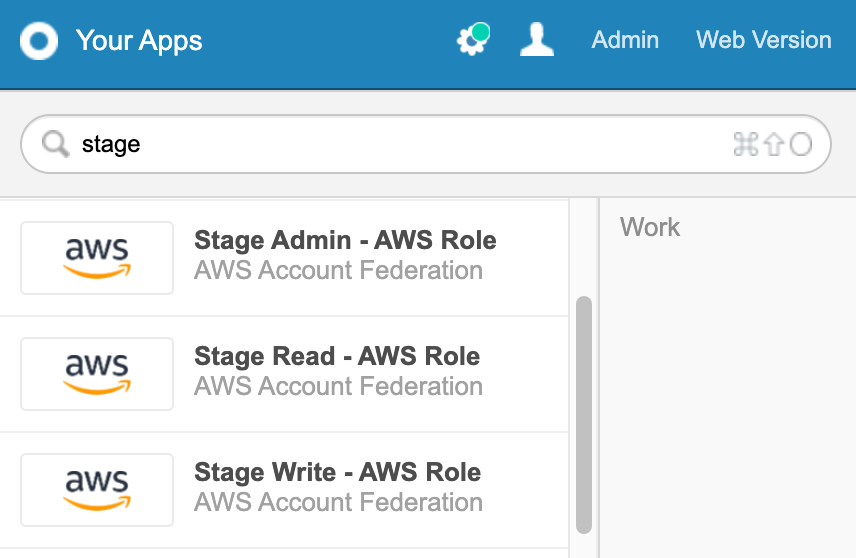Screen dimensions: 856x558
Task: Click the AWS logo for Stage Read
Action: (97, 373)
